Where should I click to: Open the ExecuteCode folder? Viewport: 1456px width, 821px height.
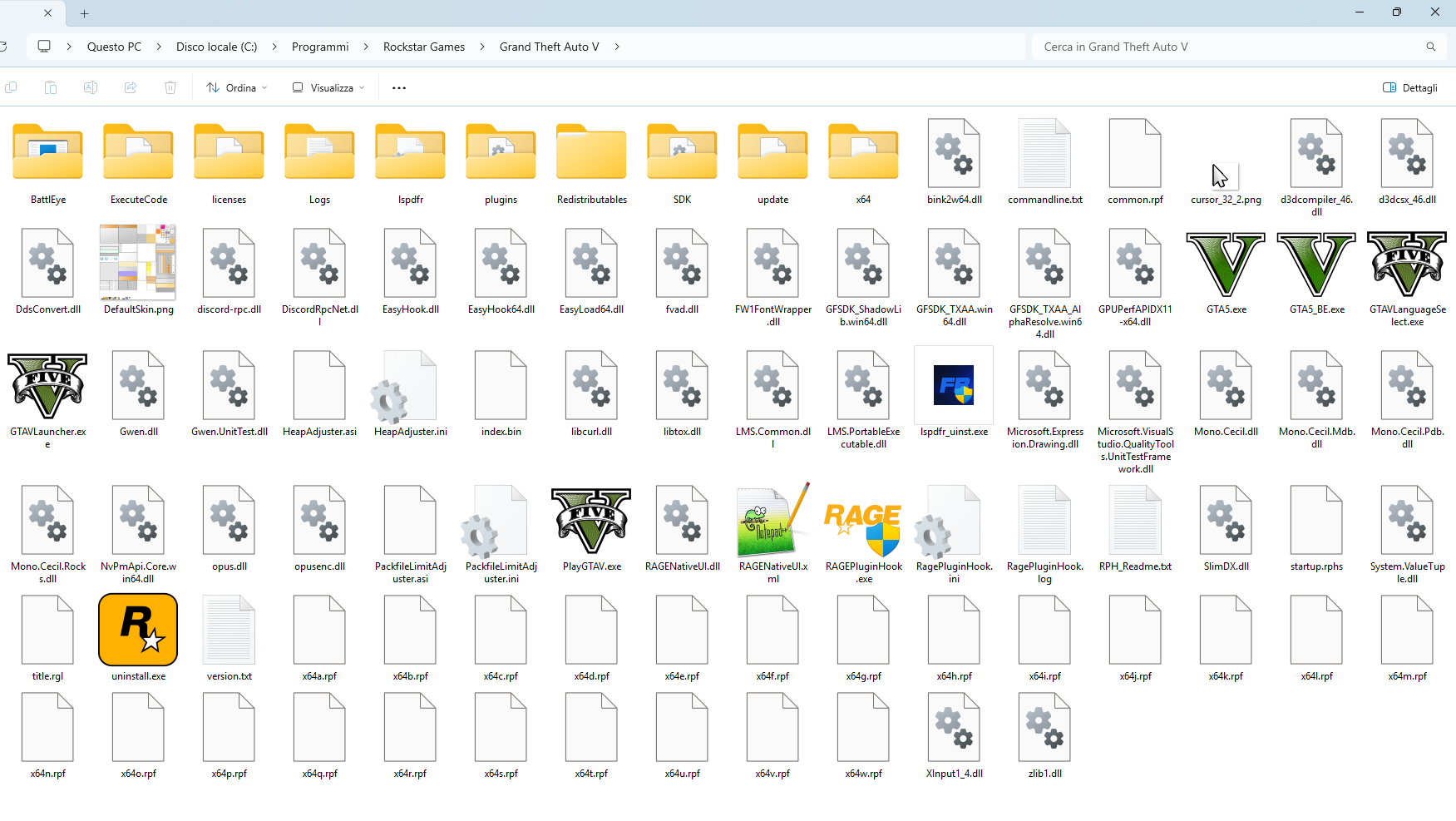point(138,151)
